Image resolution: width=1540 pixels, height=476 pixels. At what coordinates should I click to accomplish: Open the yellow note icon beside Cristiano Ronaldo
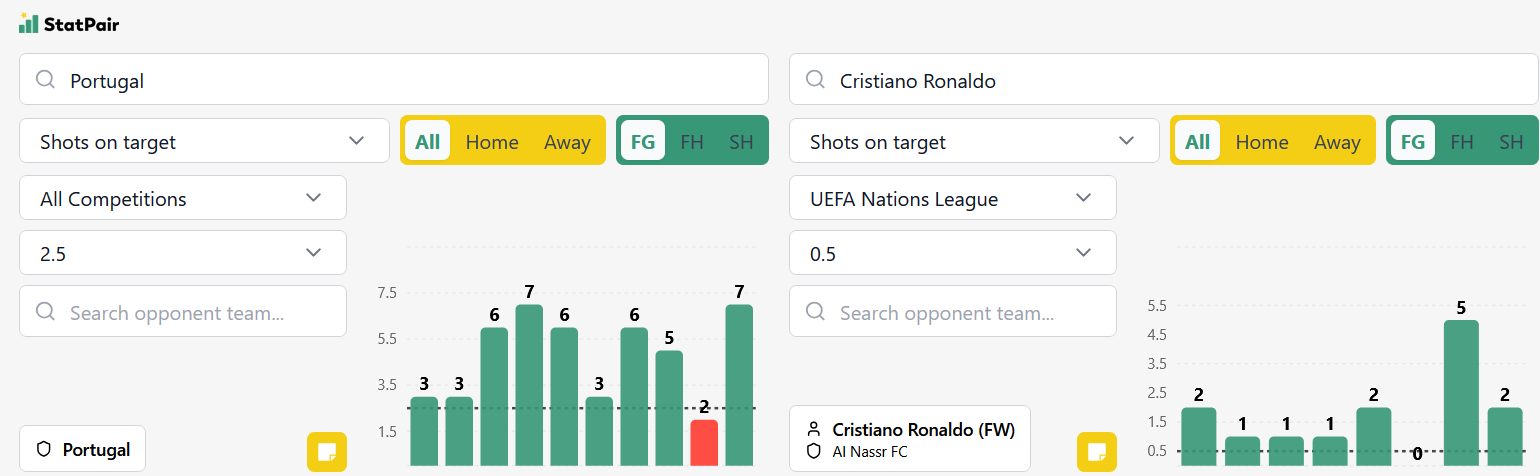tap(1096, 451)
